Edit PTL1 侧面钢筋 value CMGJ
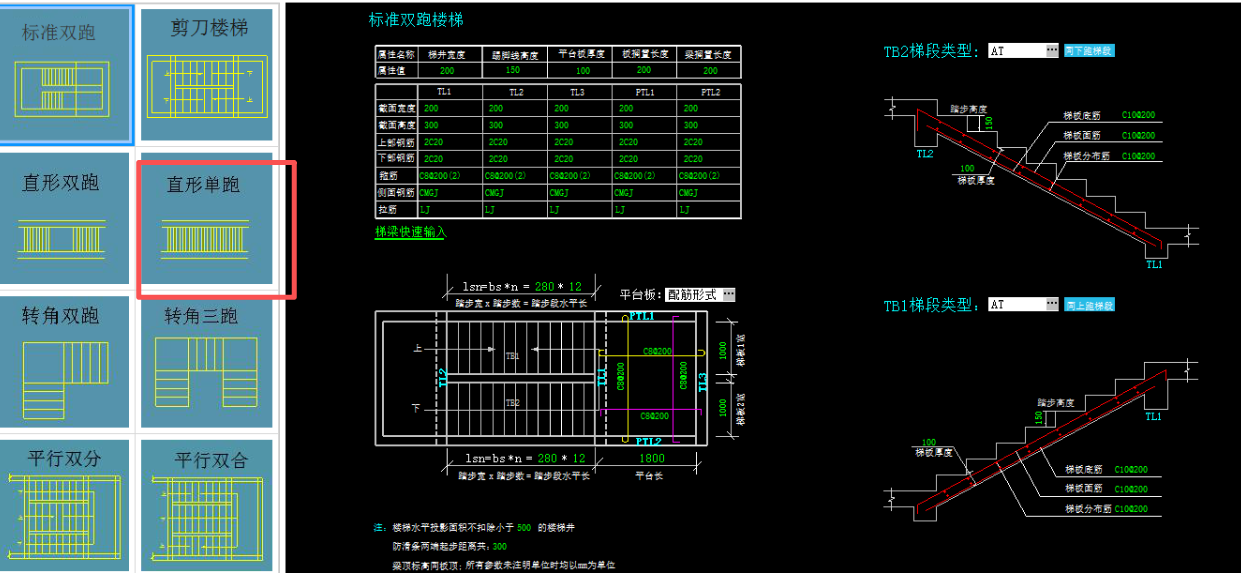 click(625, 193)
